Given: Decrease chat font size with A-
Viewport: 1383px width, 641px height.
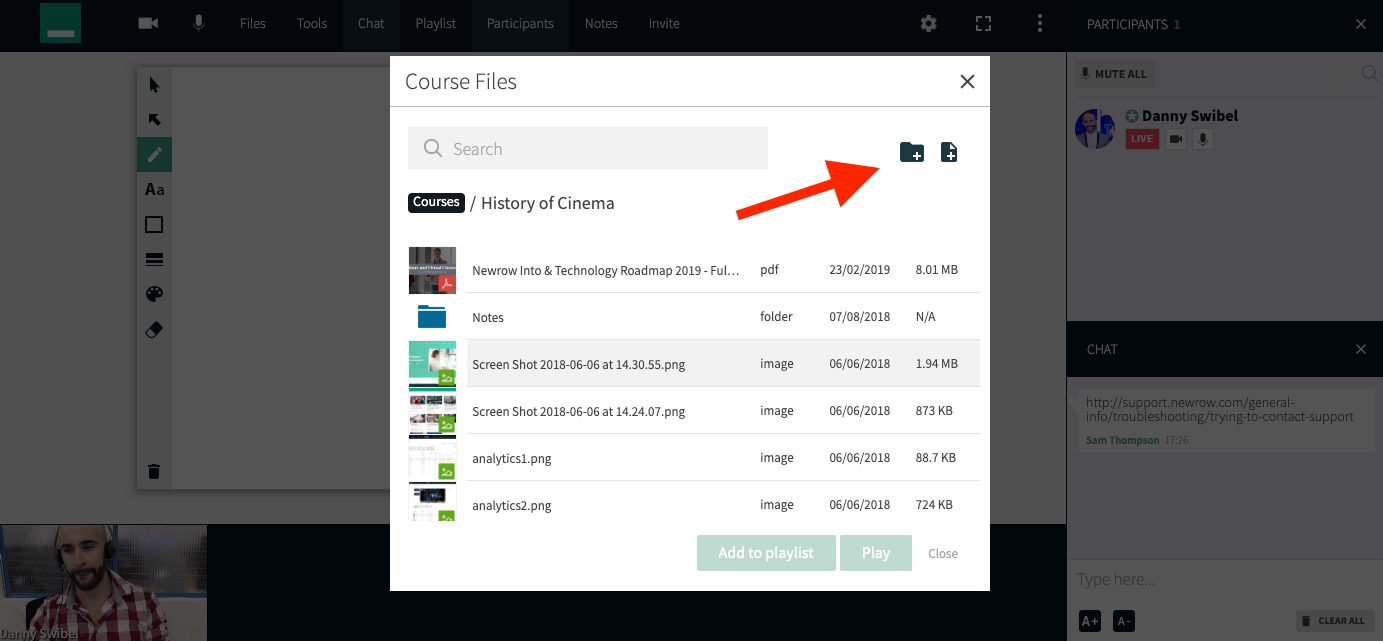Looking at the screenshot, I should pos(1123,621).
